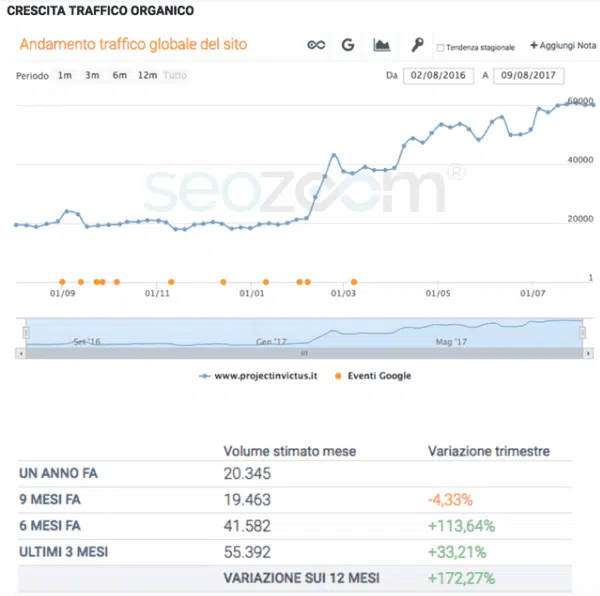The image size is (600, 596).
Task: Select the 1m period range
Action: pos(64,75)
